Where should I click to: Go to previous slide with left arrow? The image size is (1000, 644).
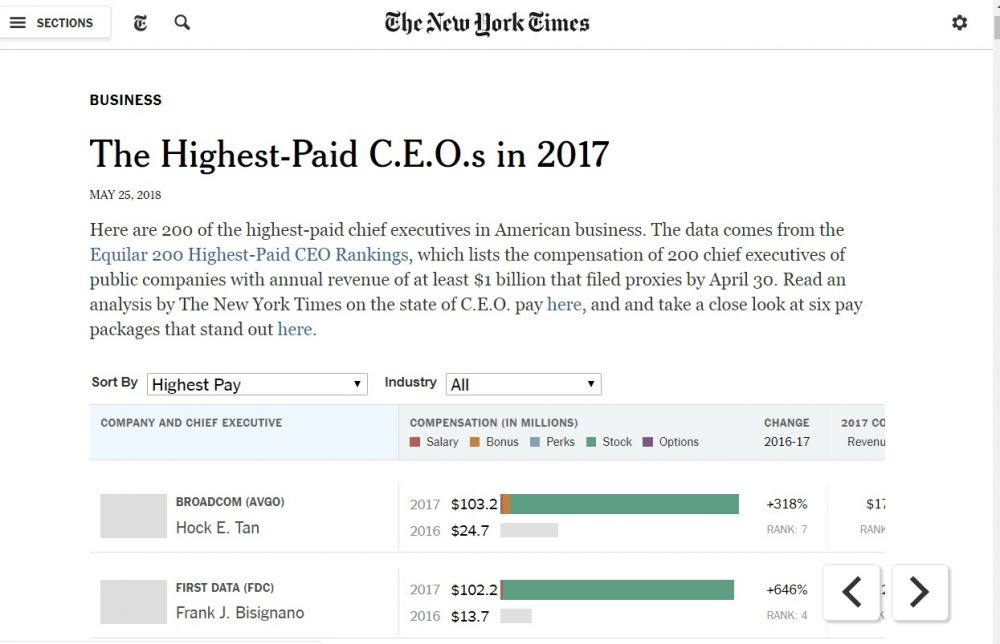click(x=852, y=592)
